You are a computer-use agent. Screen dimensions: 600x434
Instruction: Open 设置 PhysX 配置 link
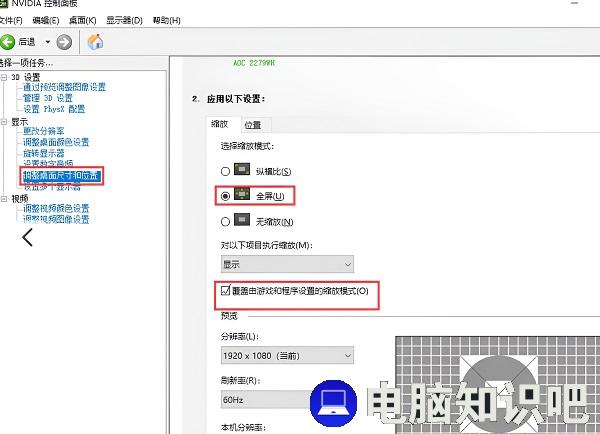(x=54, y=109)
